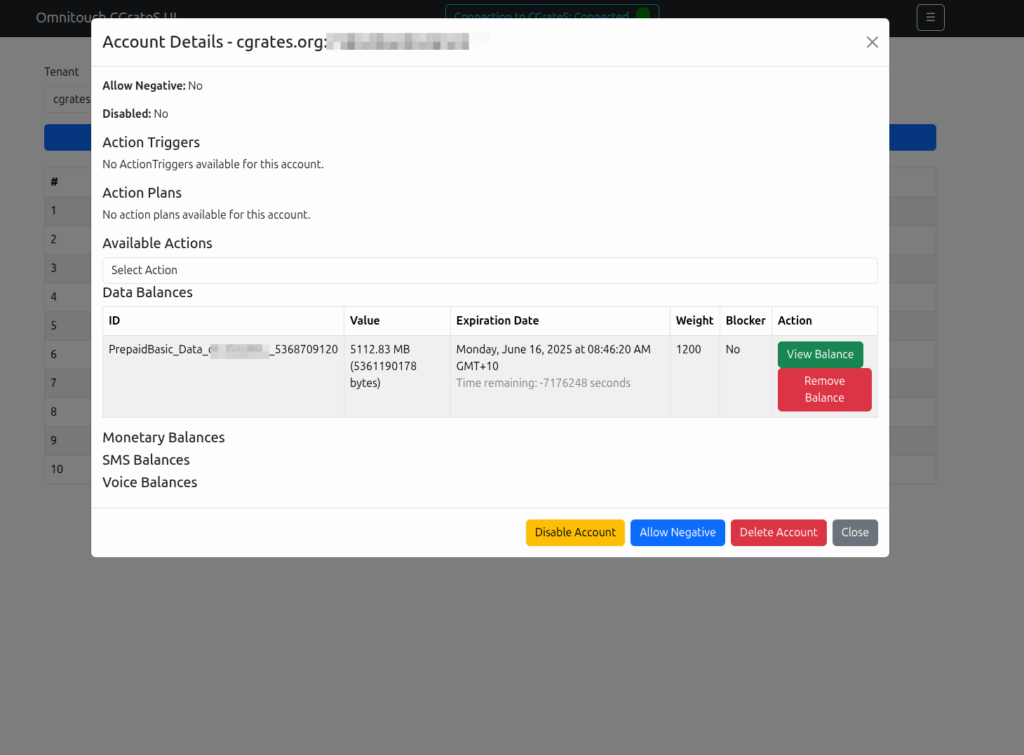Click the PrepaidBasic_Data balance ID cell
The height and width of the screenshot is (755, 1024).
click(x=223, y=349)
